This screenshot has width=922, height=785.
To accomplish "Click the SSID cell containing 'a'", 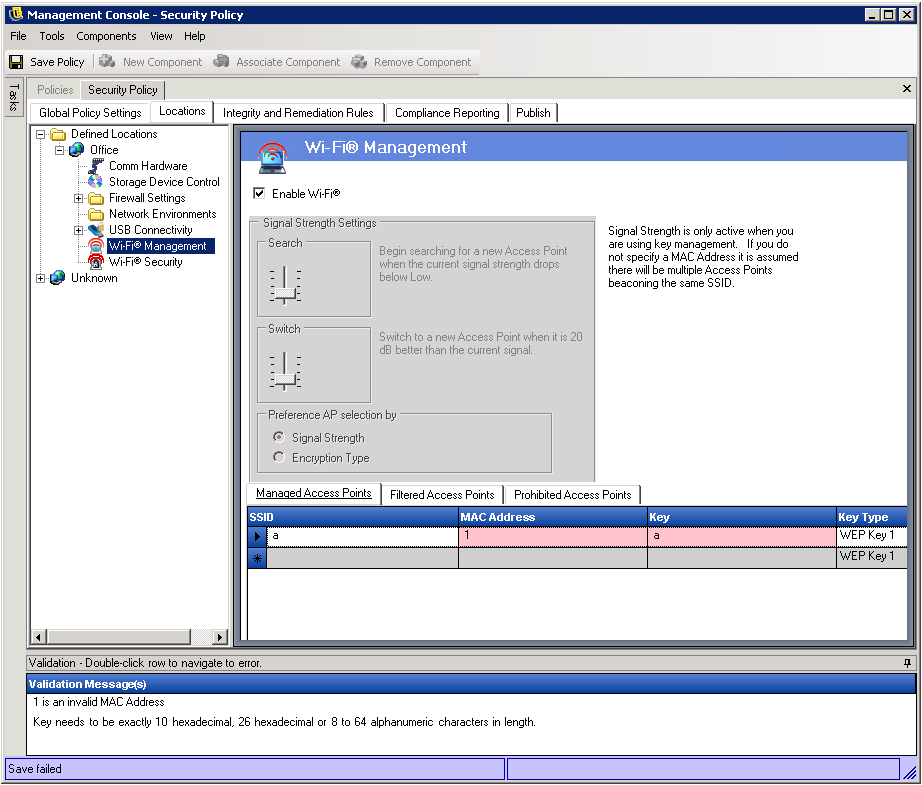I will pos(363,536).
